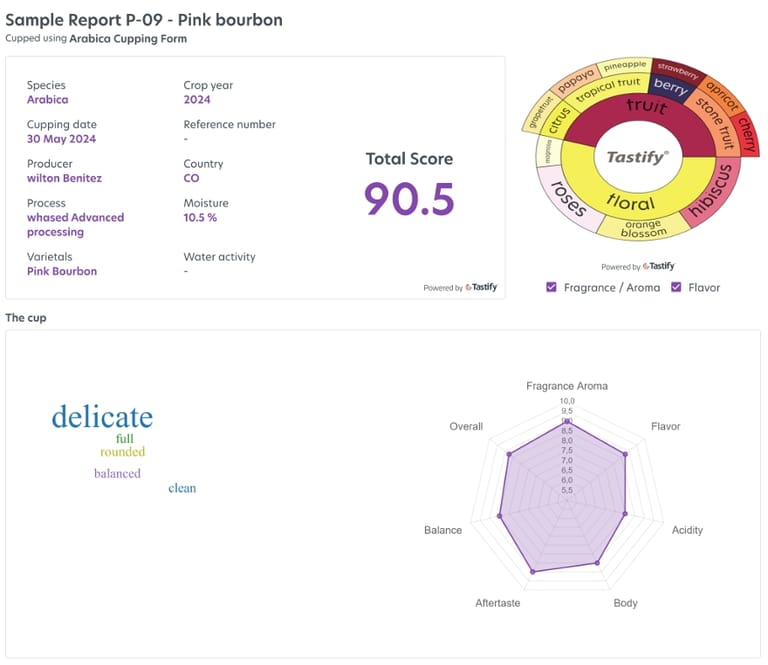Click the Tastify logo under the flavor wheel
Viewport: 768px width, 665px height.
click(659, 267)
